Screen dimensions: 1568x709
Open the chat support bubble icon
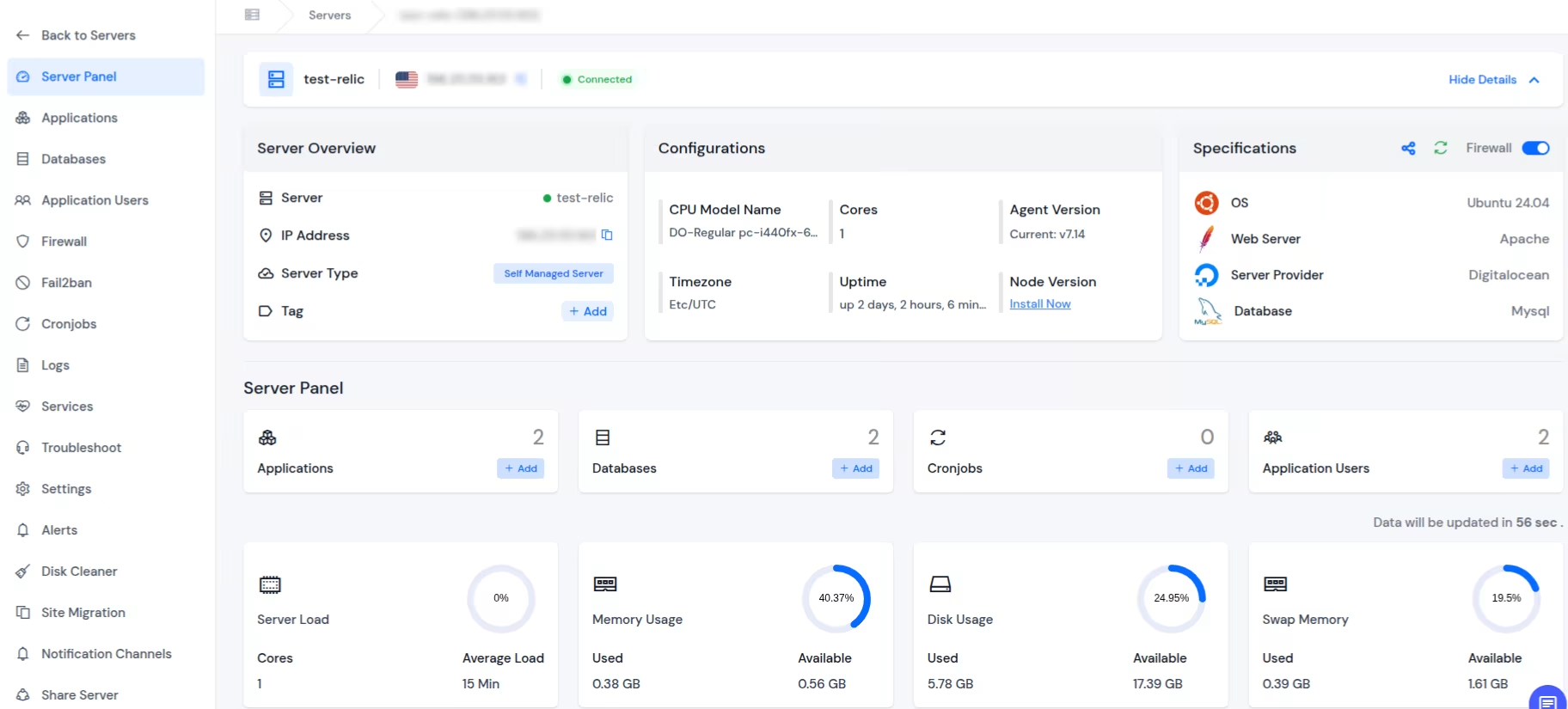(1547, 700)
